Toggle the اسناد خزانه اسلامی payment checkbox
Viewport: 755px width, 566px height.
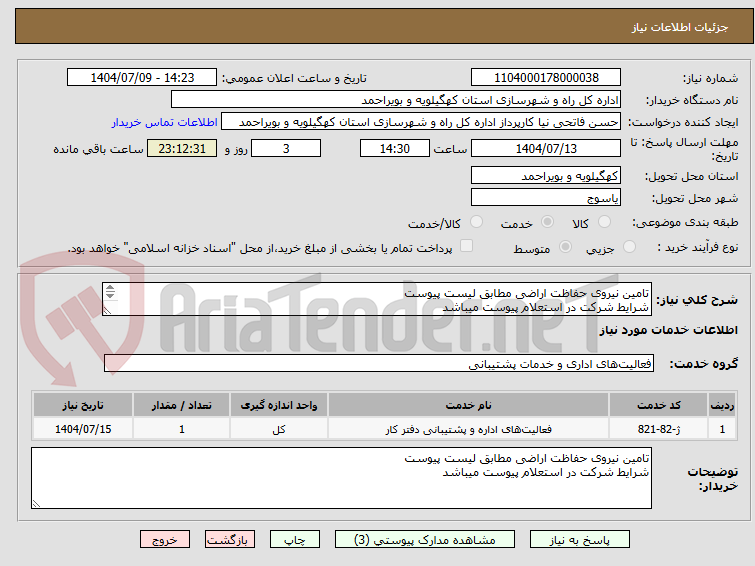(466, 246)
